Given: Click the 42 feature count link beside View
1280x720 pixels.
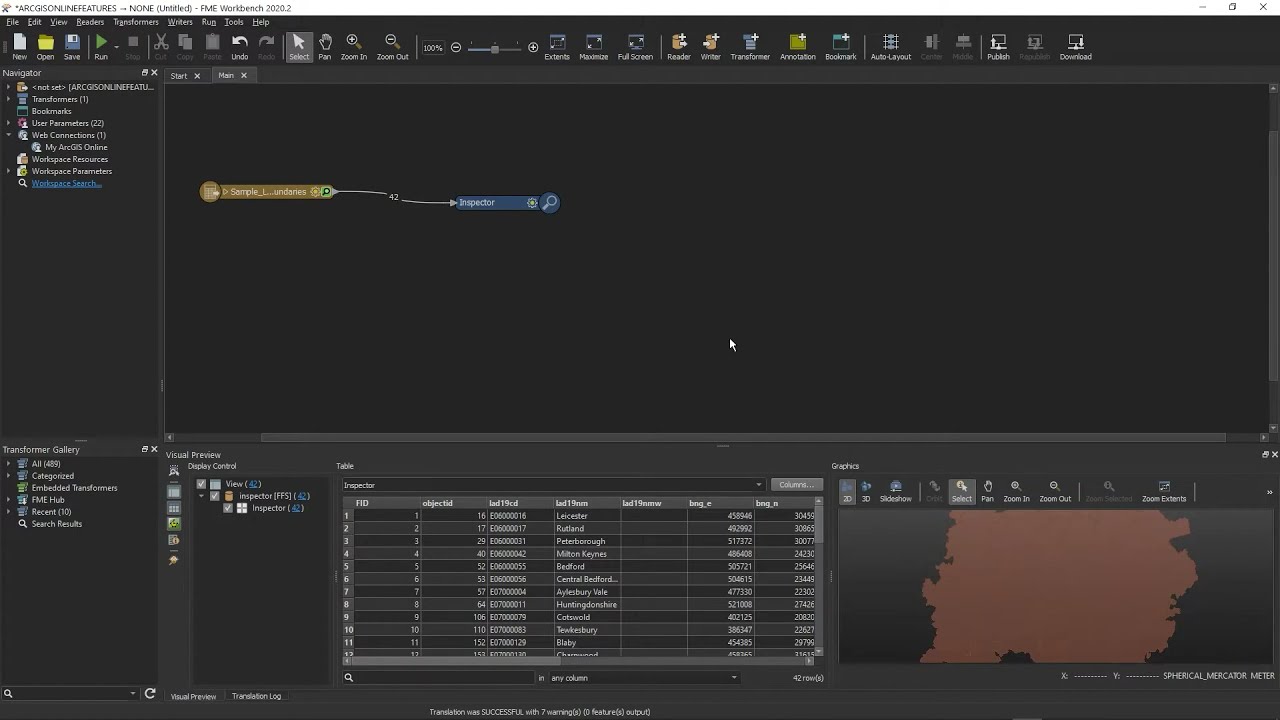Looking at the screenshot, I should click(253, 484).
